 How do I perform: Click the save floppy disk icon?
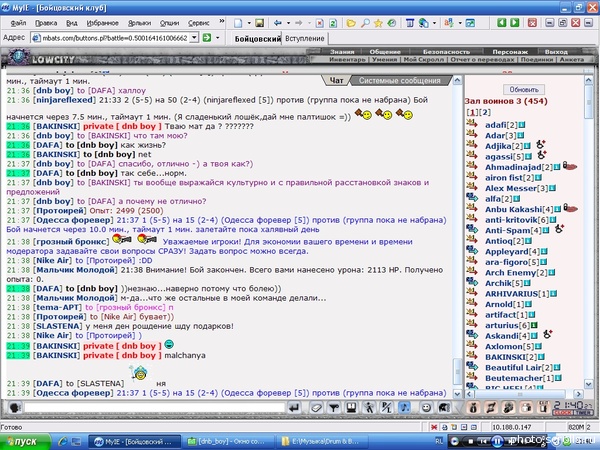259,23
